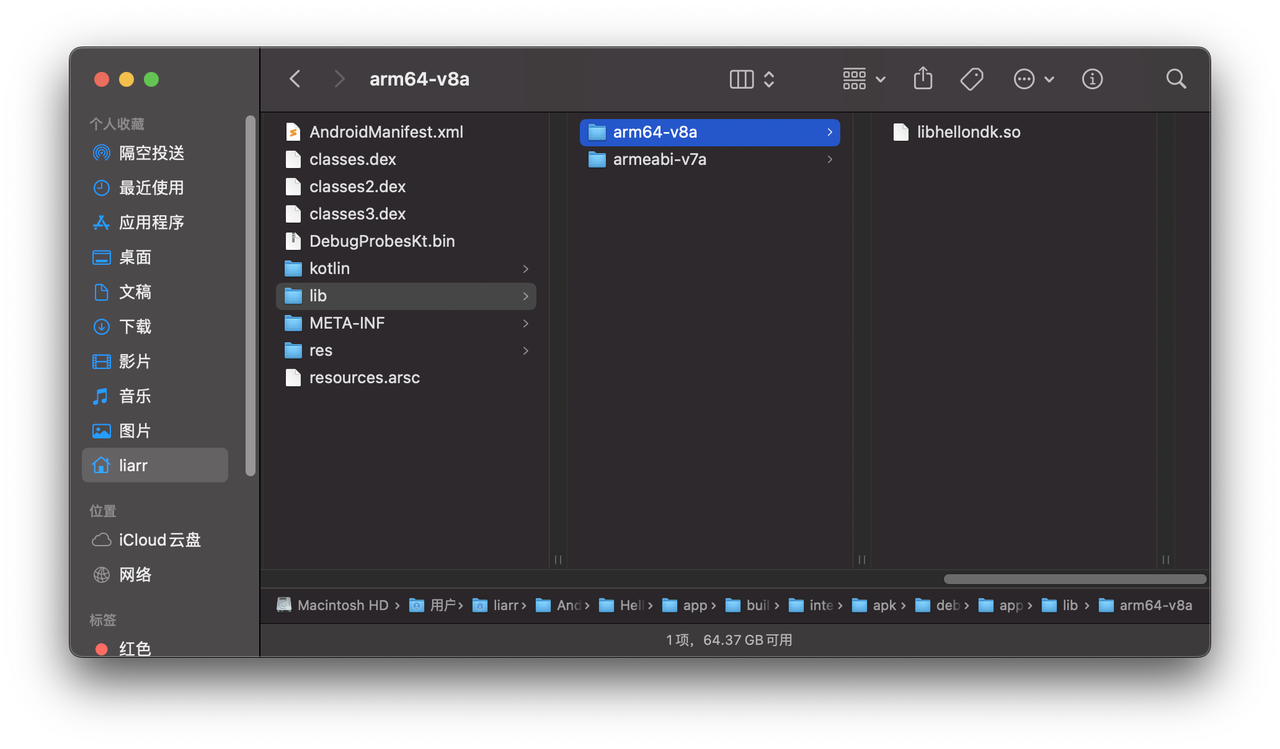Open 网络 in sidebar

[155, 575]
